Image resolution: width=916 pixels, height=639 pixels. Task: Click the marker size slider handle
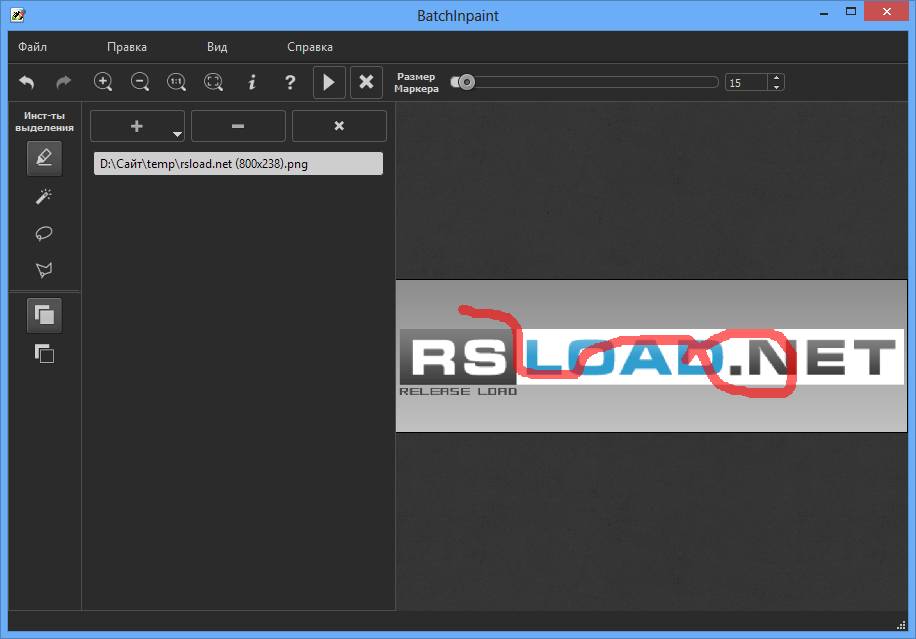[x=465, y=82]
